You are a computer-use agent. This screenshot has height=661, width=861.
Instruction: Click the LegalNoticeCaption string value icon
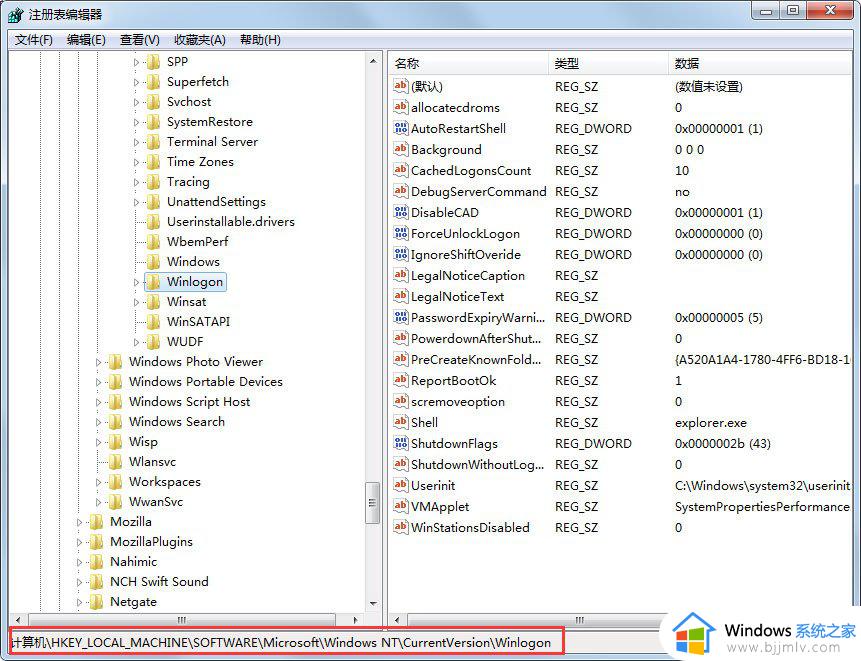pos(401,275)
